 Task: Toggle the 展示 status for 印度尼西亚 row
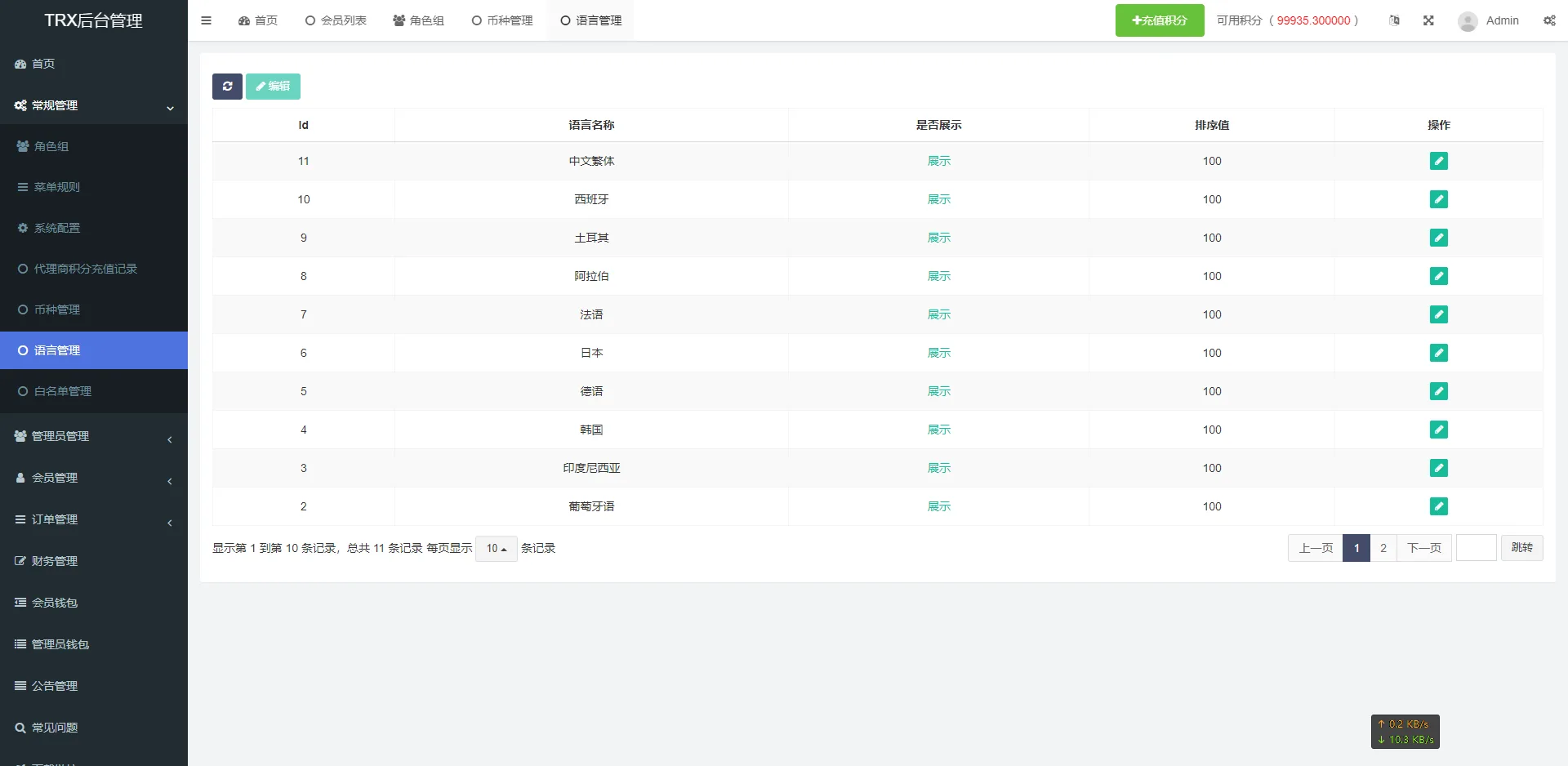click(938, 468)
